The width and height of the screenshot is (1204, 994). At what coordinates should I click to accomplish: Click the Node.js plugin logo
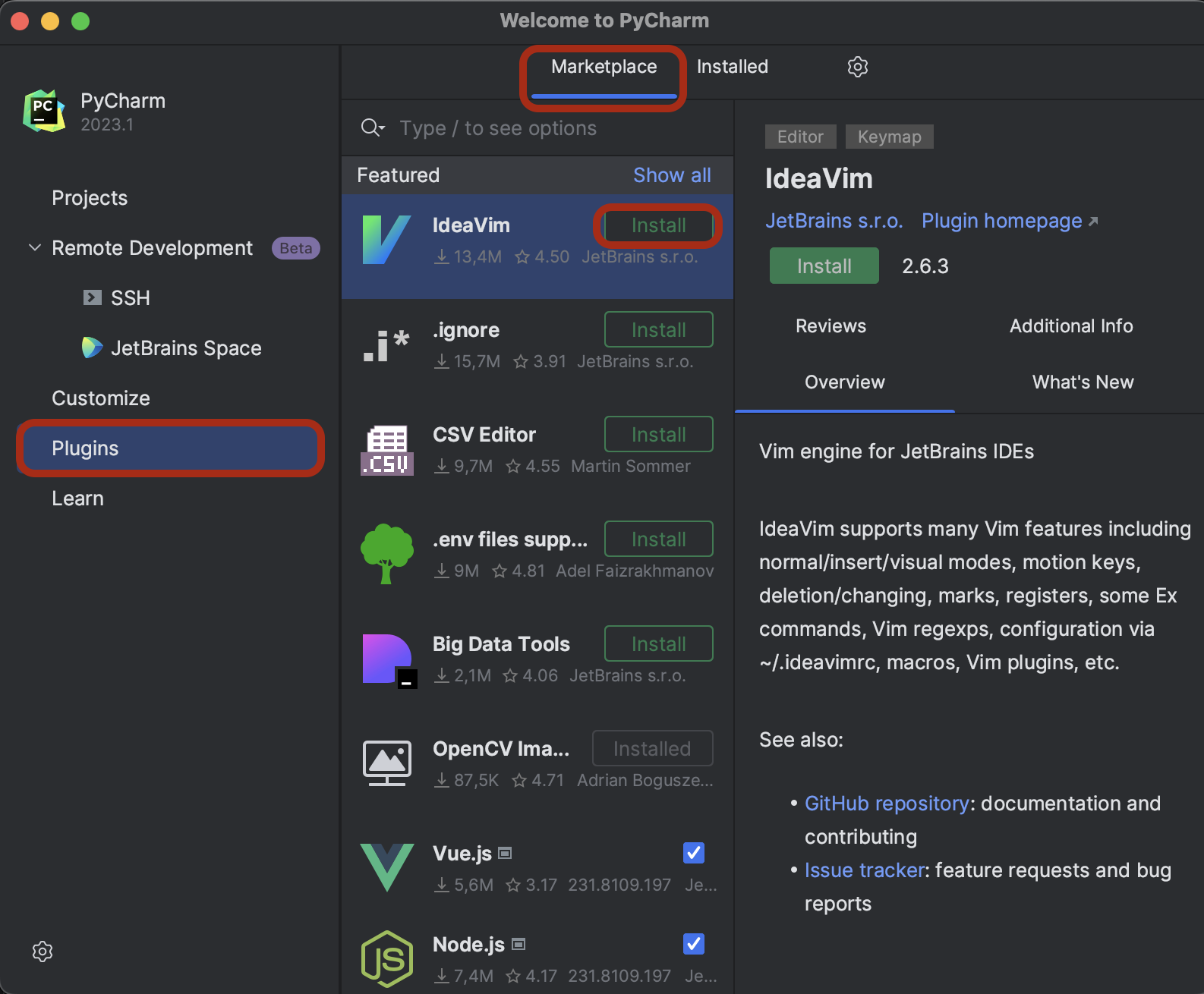387,959
